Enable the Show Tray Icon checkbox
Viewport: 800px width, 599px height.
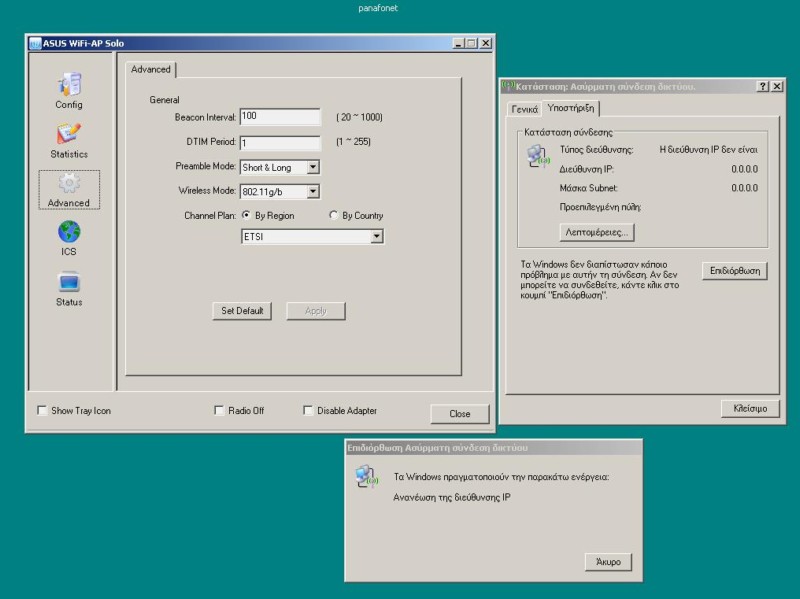[42, 410]
